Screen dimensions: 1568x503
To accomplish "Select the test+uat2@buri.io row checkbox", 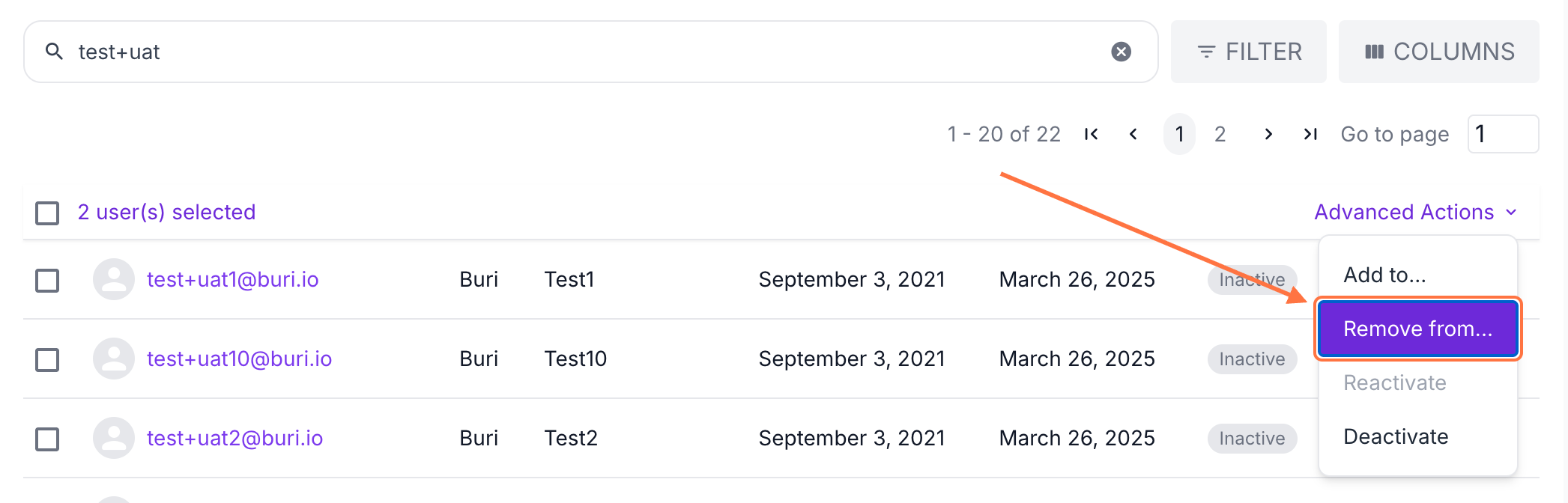I will point(47,439).
